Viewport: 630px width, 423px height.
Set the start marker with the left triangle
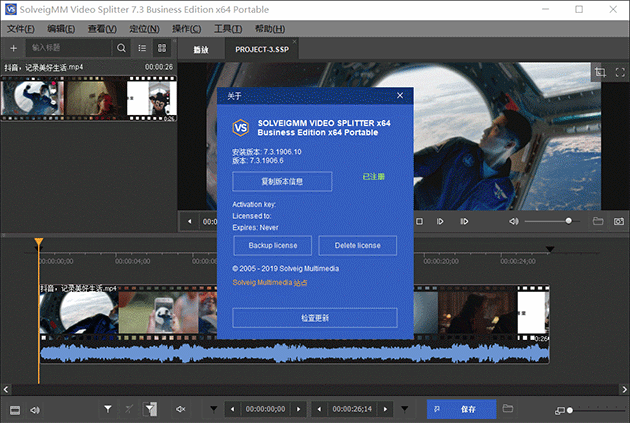click(214, 409)
